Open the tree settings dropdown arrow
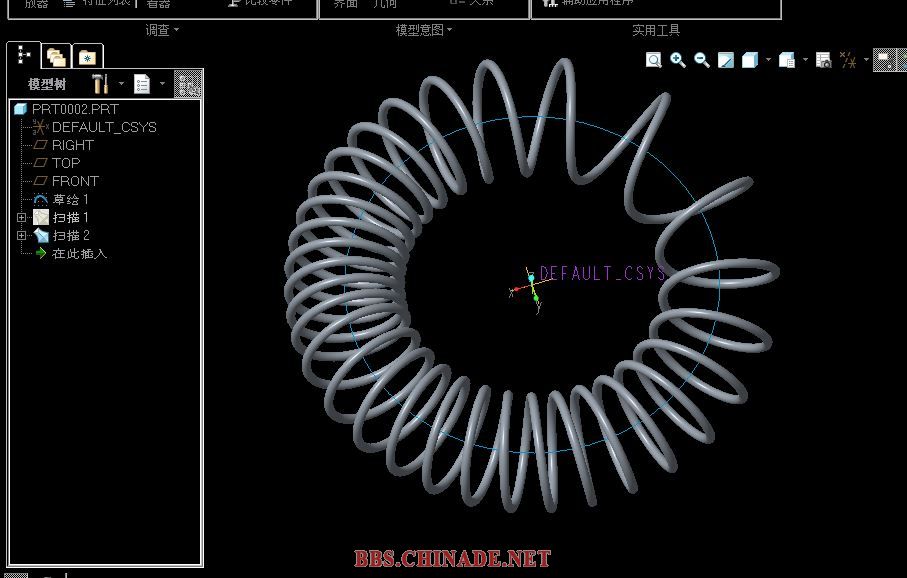This screenshot has width=907, height=578. click(x=121, y=84)
